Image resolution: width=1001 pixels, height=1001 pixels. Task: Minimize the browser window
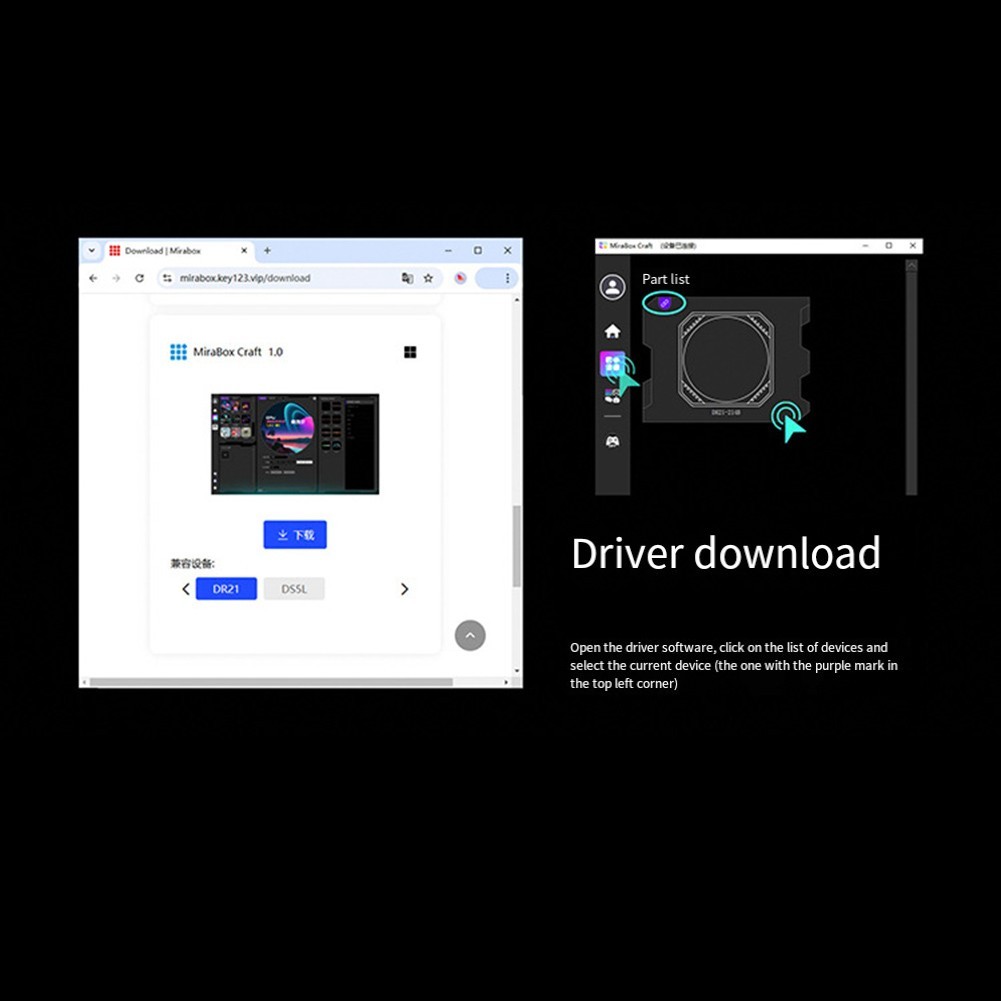448,251
